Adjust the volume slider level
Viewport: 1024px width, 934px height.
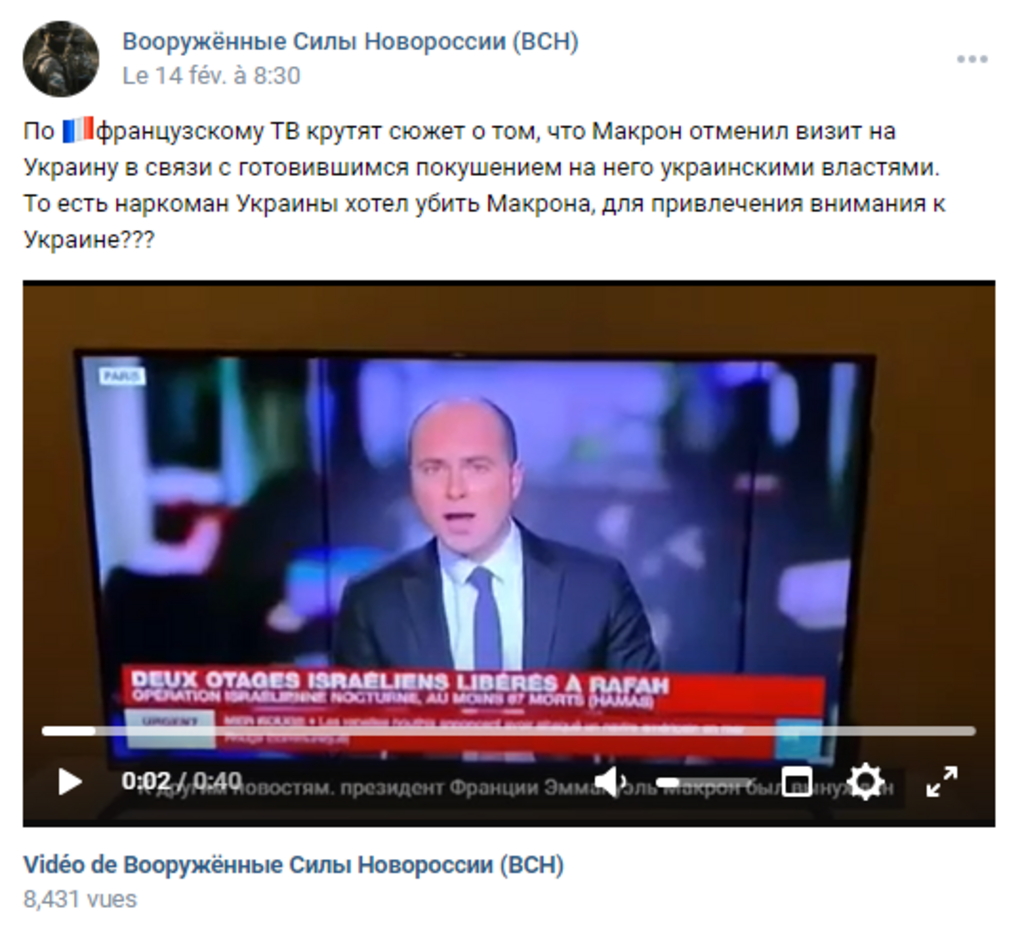tap(705, 782)
